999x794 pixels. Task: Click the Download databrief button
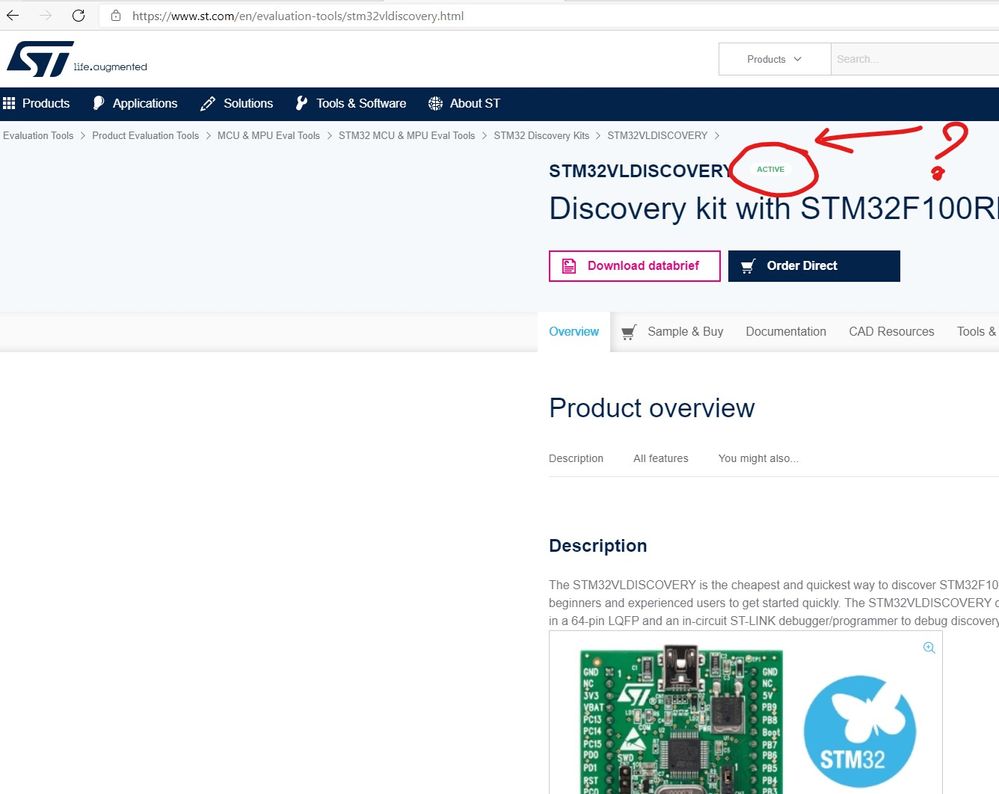635,266
